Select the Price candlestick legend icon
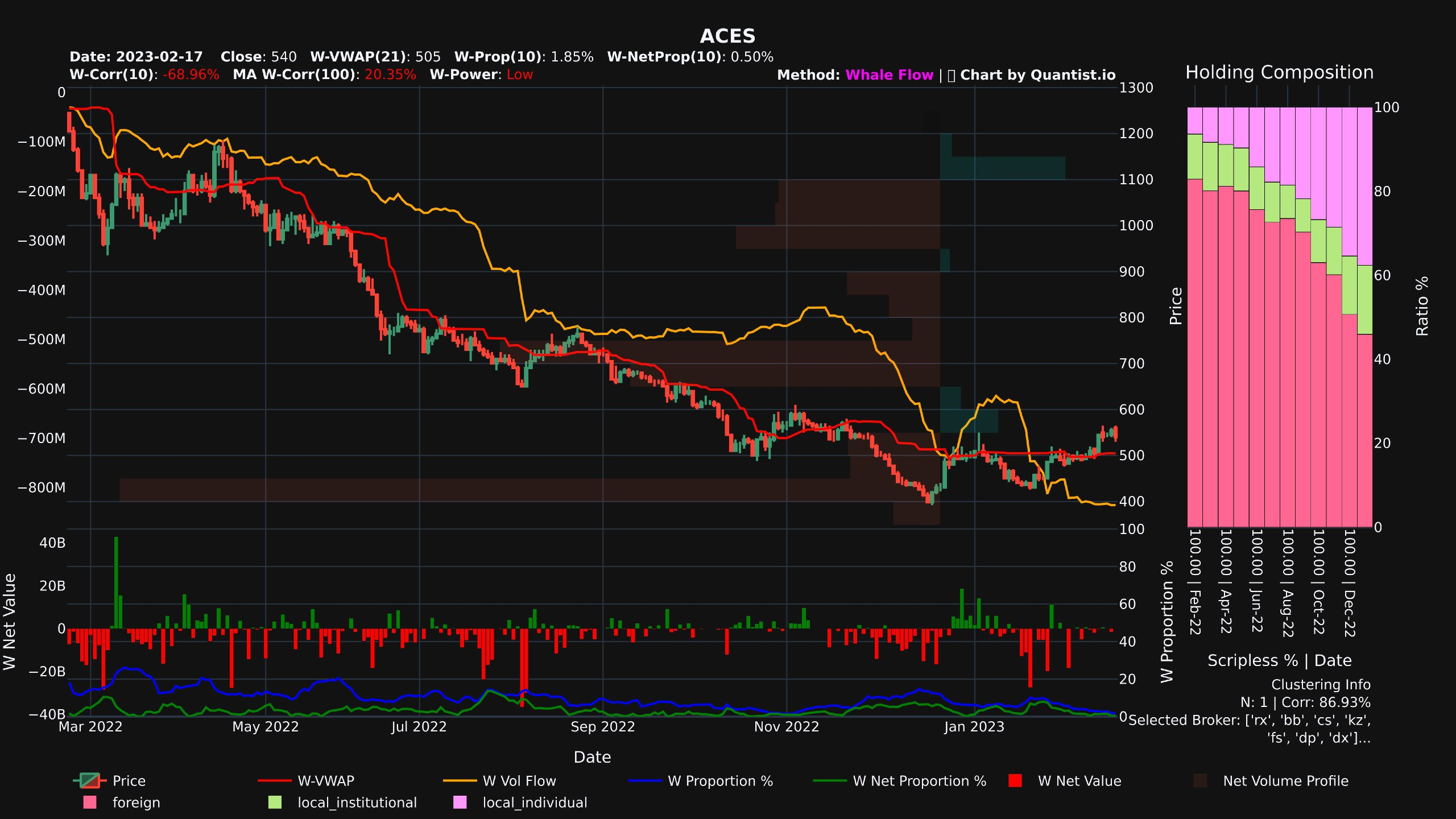The image size is (1456, 819). 88,781
